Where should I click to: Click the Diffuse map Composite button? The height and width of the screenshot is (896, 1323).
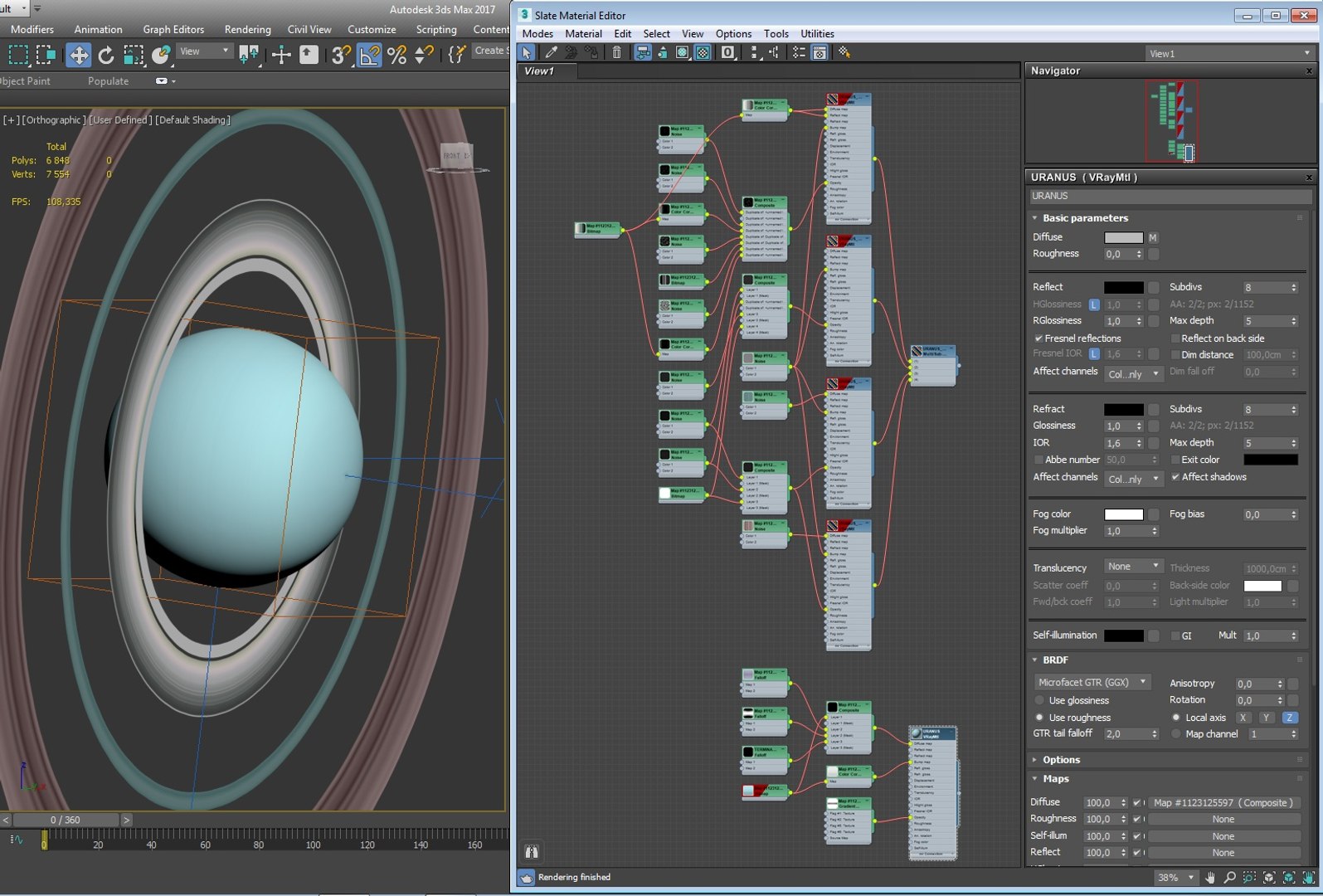[1223, 803]
